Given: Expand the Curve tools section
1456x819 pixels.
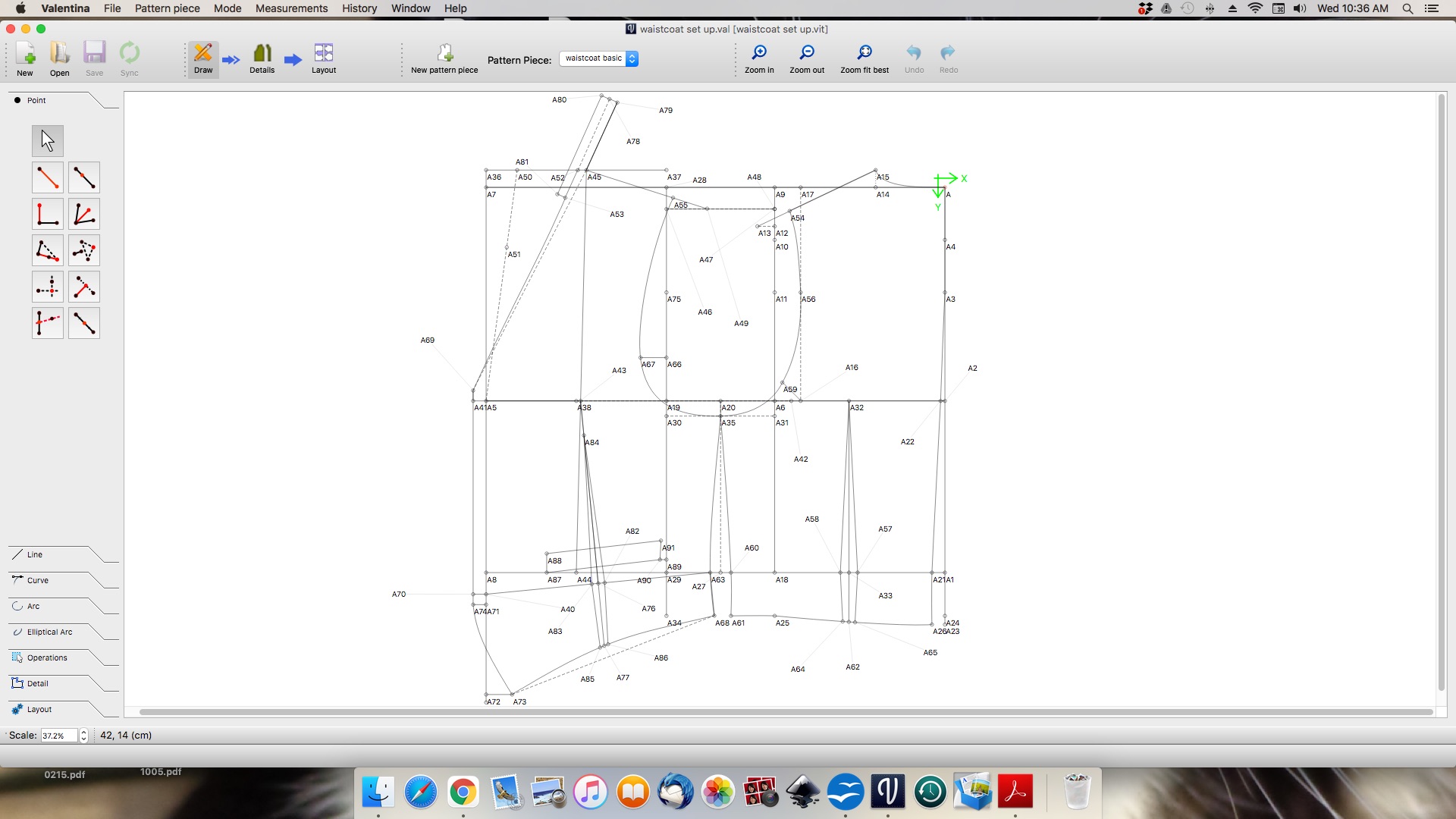Looking at the screenshot, I should pos(64,580).
